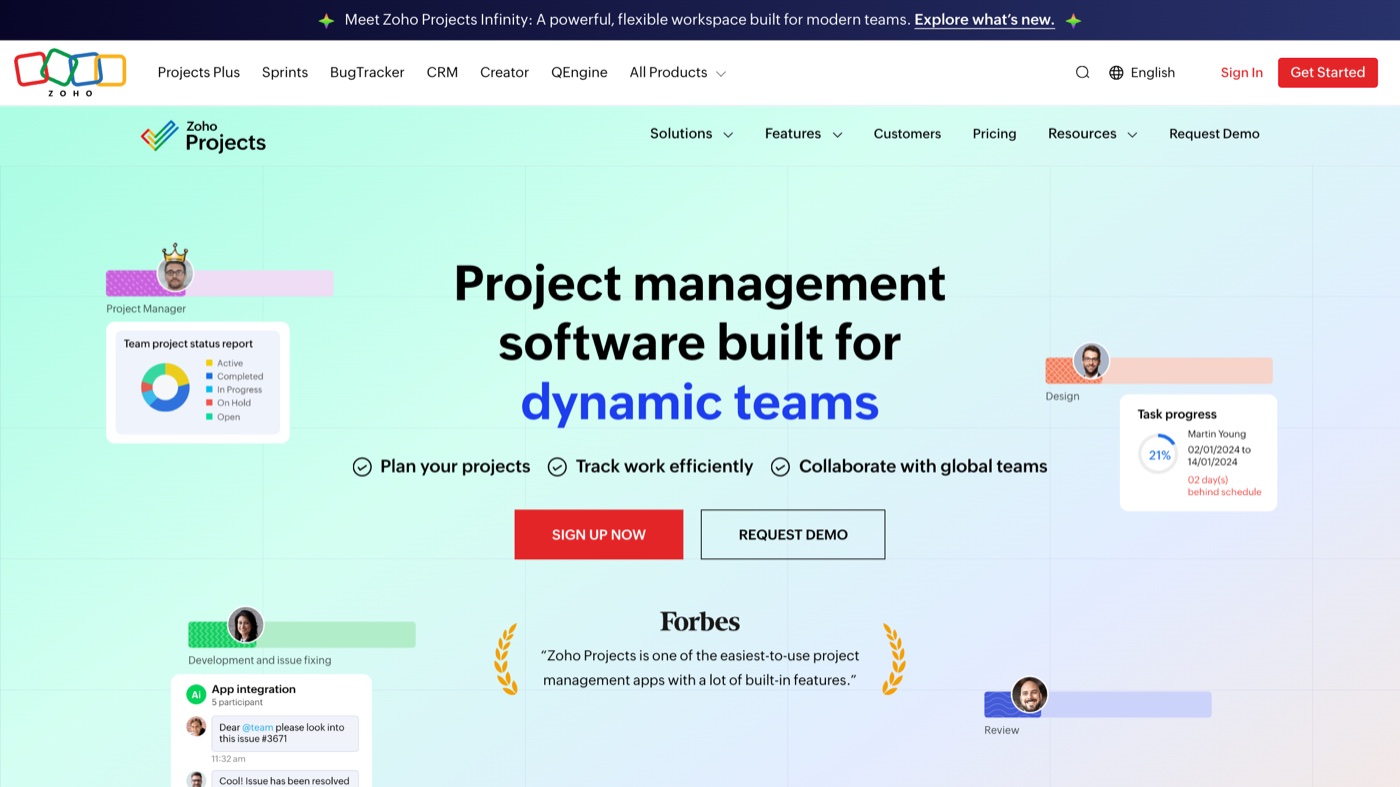1400x787 pixels.
Task: Click Request Demo in navigation bar
Action: (1214, 134)
